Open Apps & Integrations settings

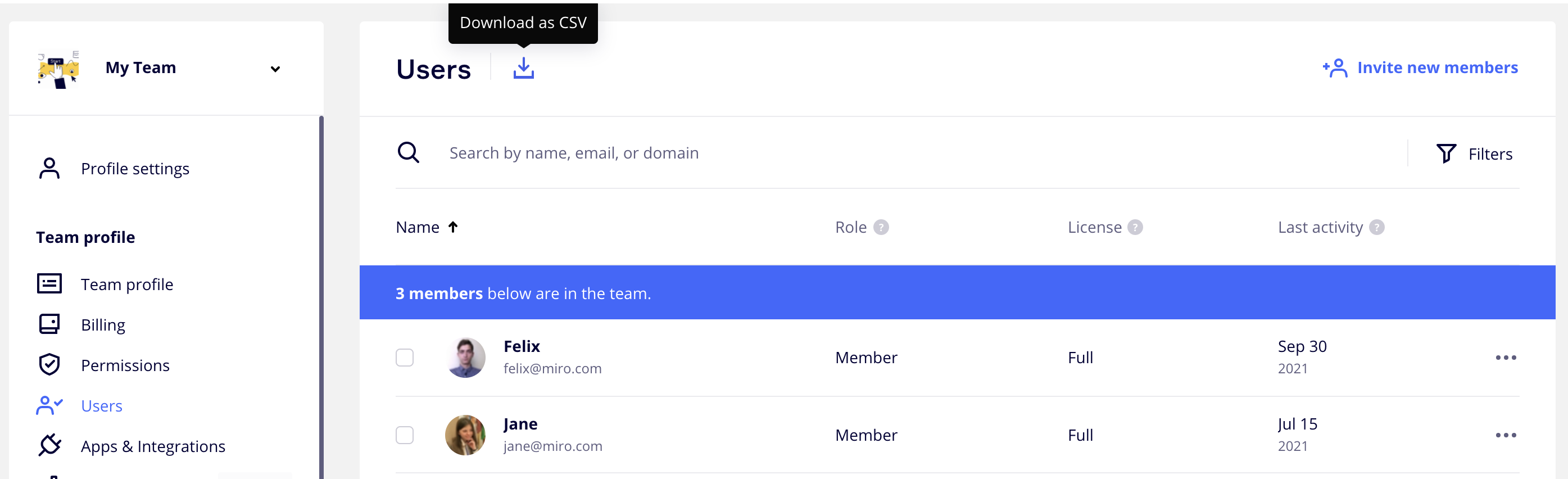coord(153,446)
